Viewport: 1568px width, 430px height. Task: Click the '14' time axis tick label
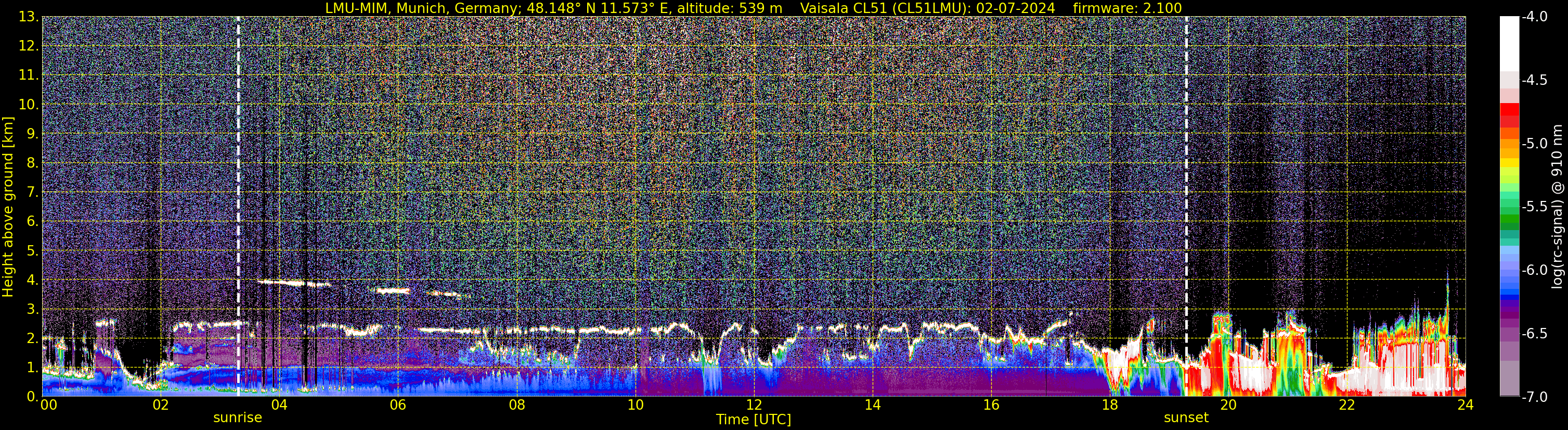pyautogui.click(x=872, y=405)
